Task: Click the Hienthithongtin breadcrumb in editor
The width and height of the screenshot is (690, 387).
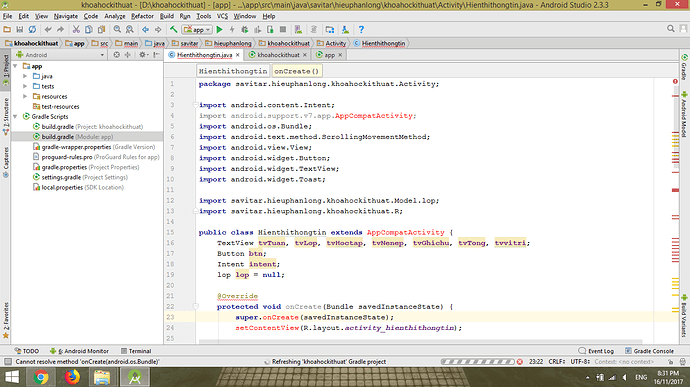Action: [x=233, y=71]
